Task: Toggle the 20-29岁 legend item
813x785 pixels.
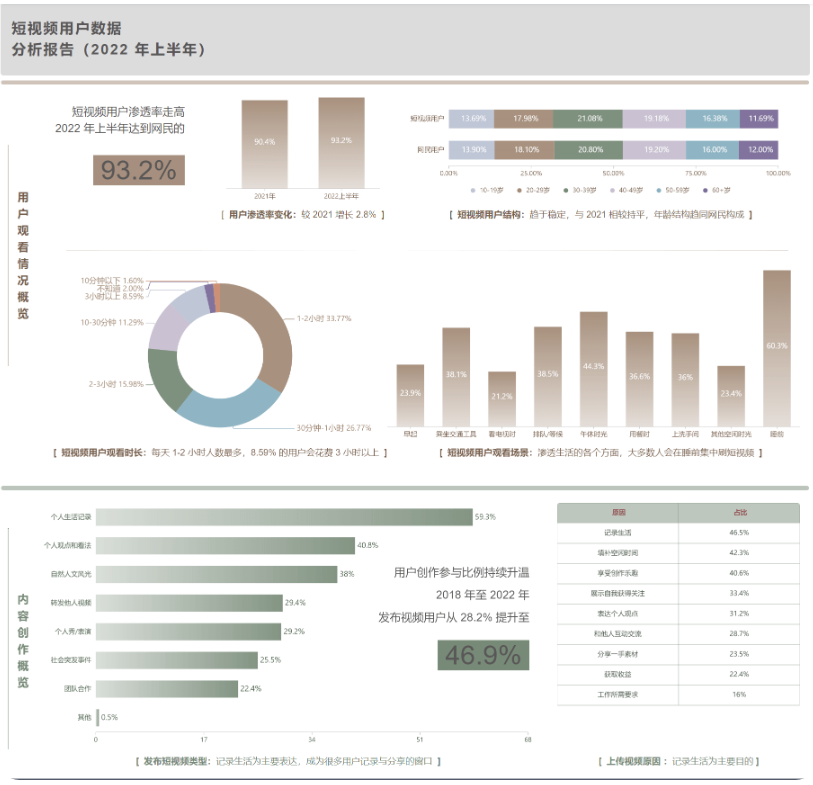Action: pyautogui.click(x=533, y=190)
